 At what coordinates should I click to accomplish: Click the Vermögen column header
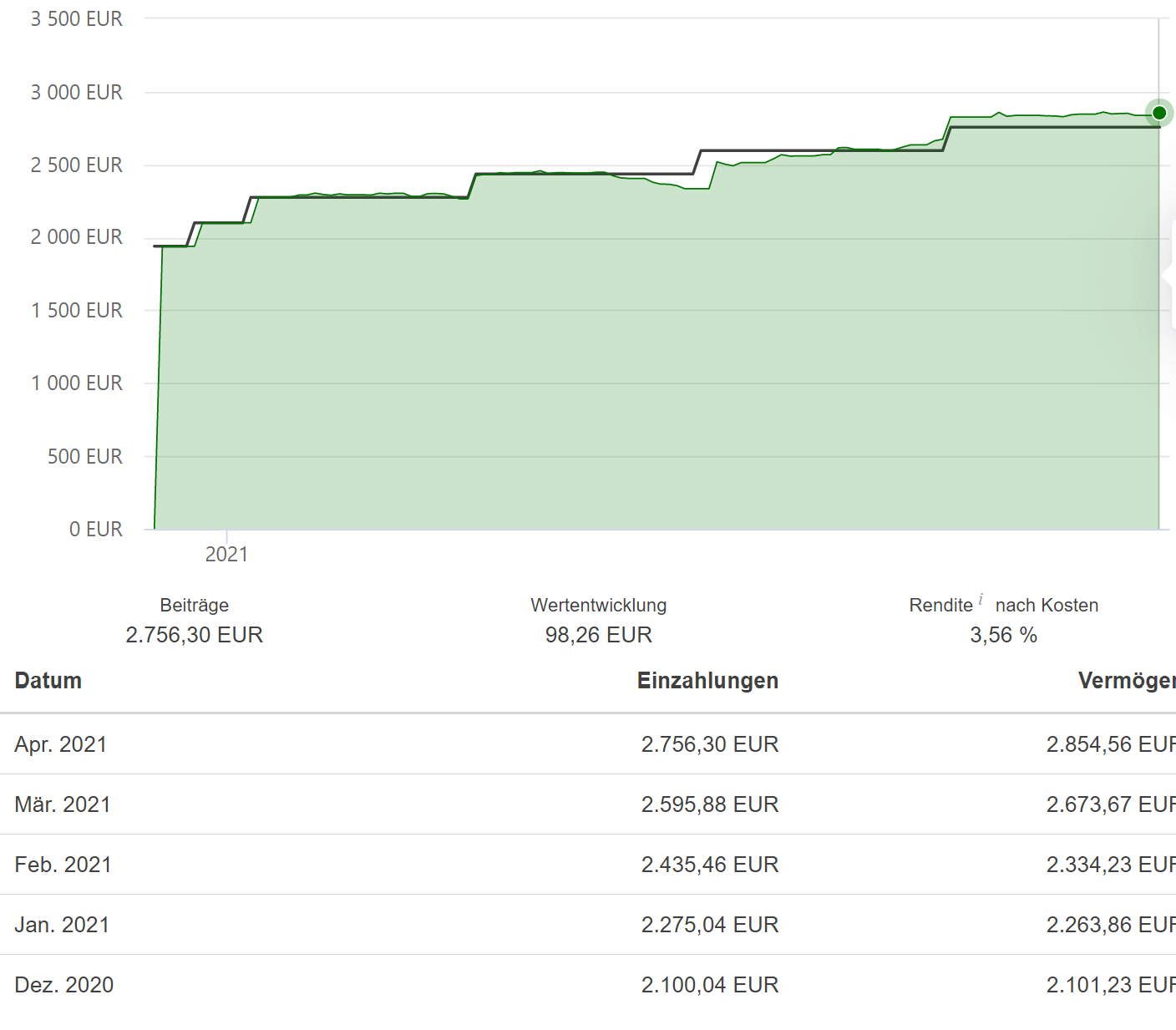(x=1126, y=681)
